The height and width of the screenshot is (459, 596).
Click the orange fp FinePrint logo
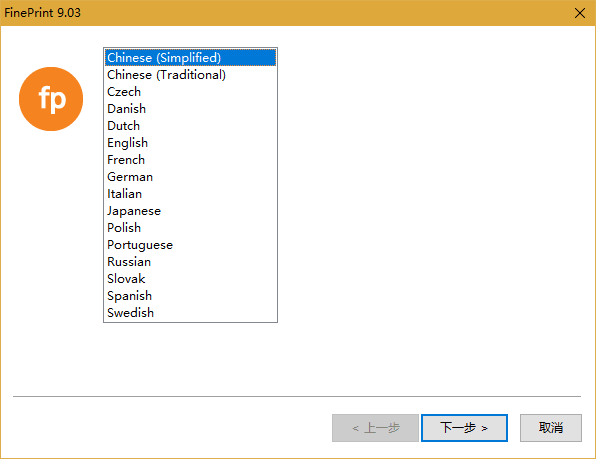coord(51,99)
